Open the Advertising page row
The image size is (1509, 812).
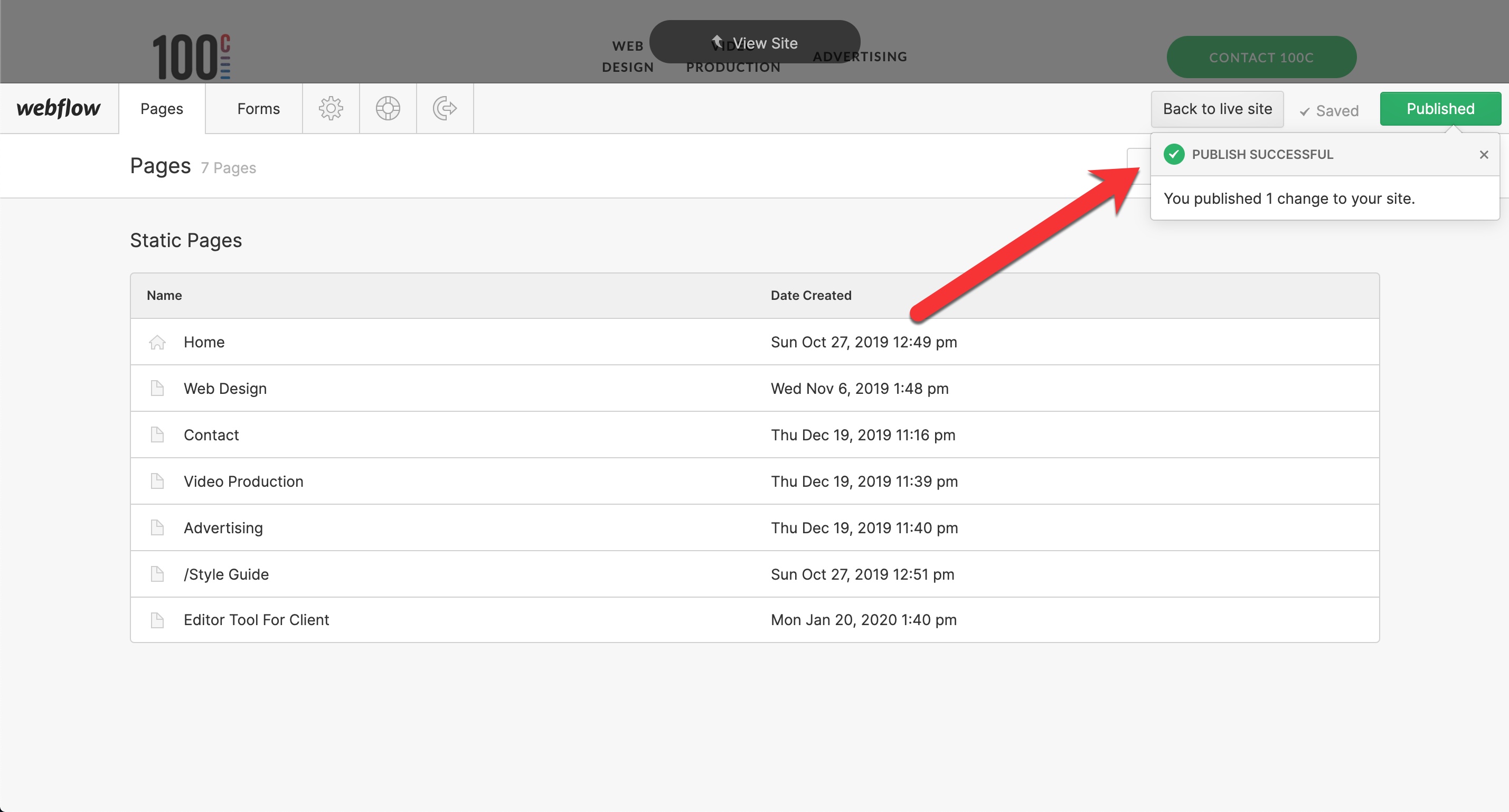(754, 528)
